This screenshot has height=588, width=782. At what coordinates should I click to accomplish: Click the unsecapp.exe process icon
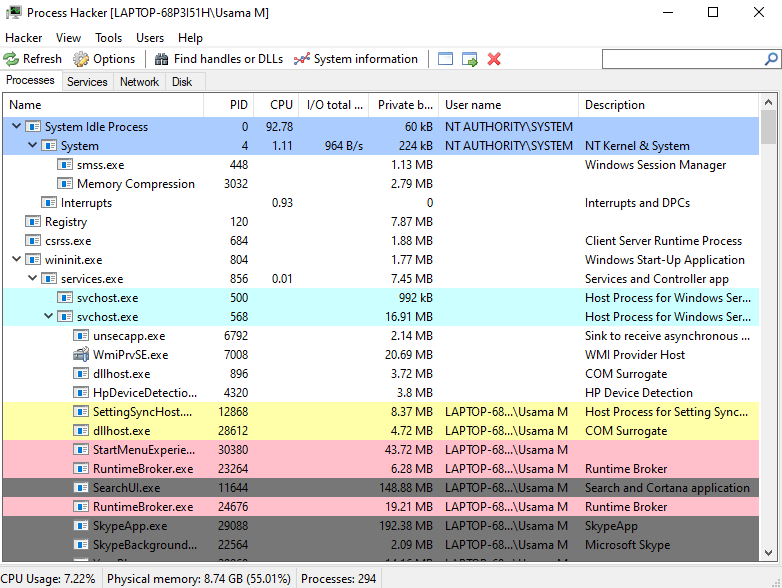point(81,336)
